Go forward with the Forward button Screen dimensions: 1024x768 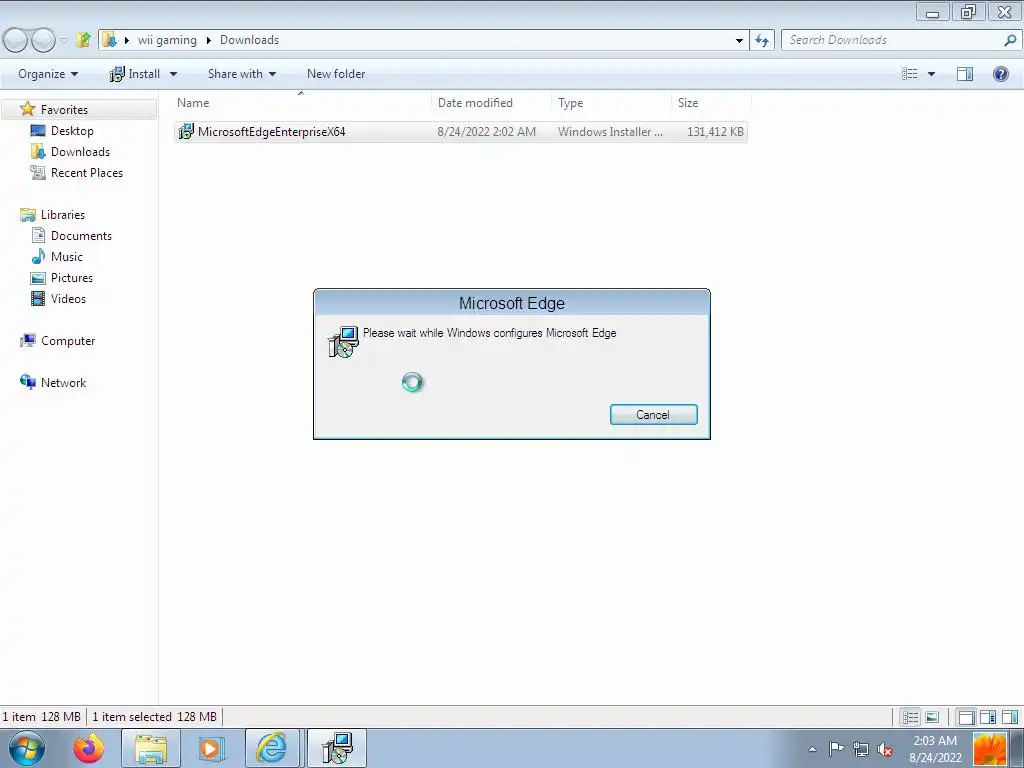(43, 40)
